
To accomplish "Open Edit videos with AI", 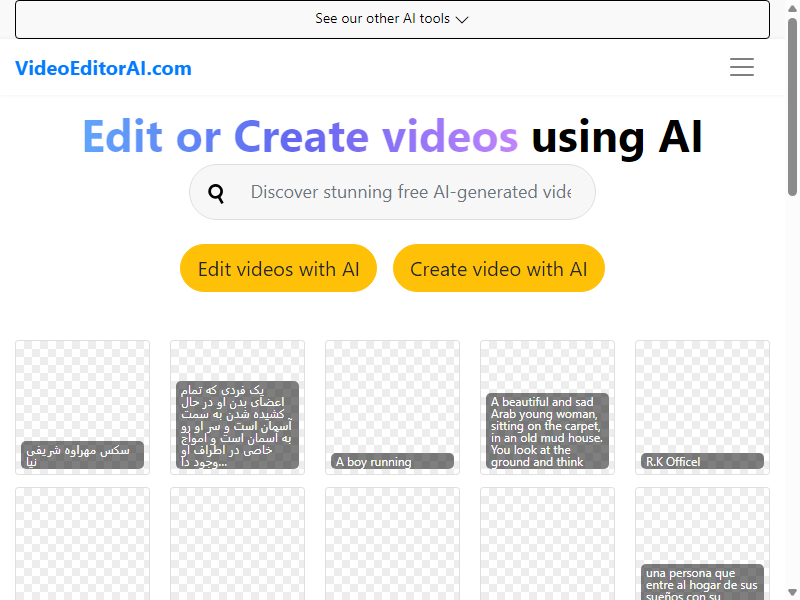I will (x=278, y=268).
